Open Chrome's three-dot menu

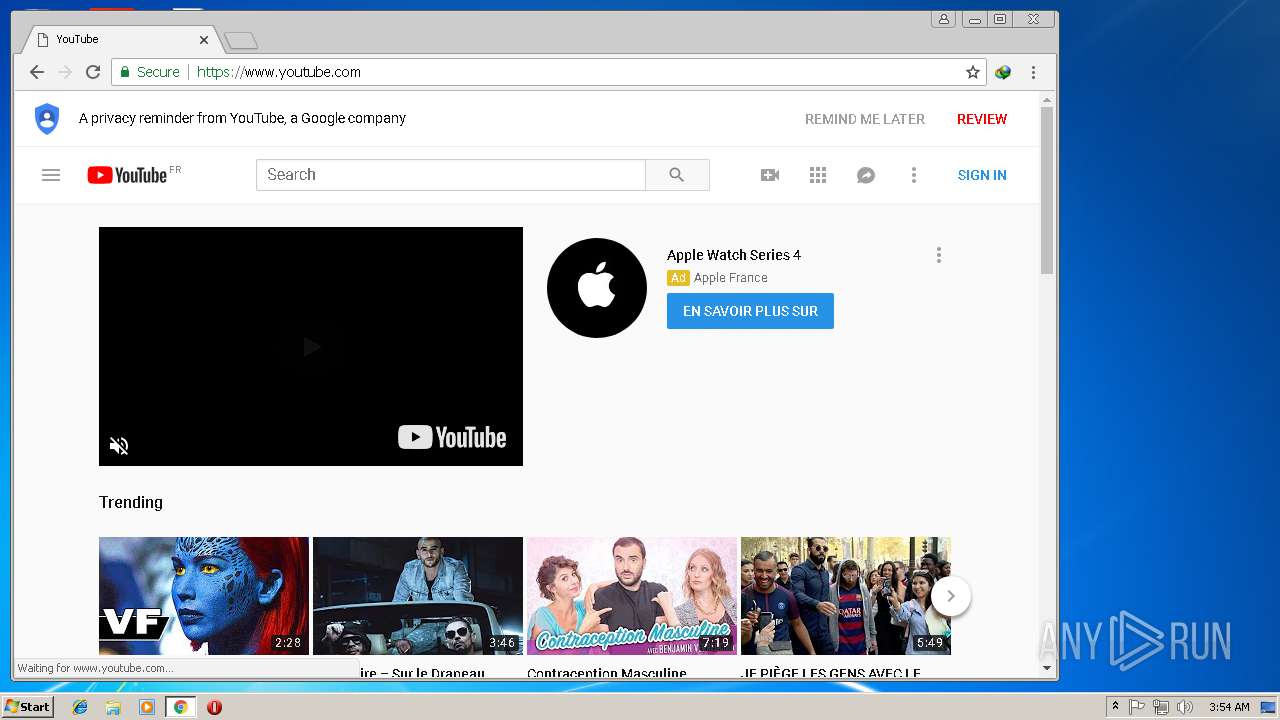1033,72
